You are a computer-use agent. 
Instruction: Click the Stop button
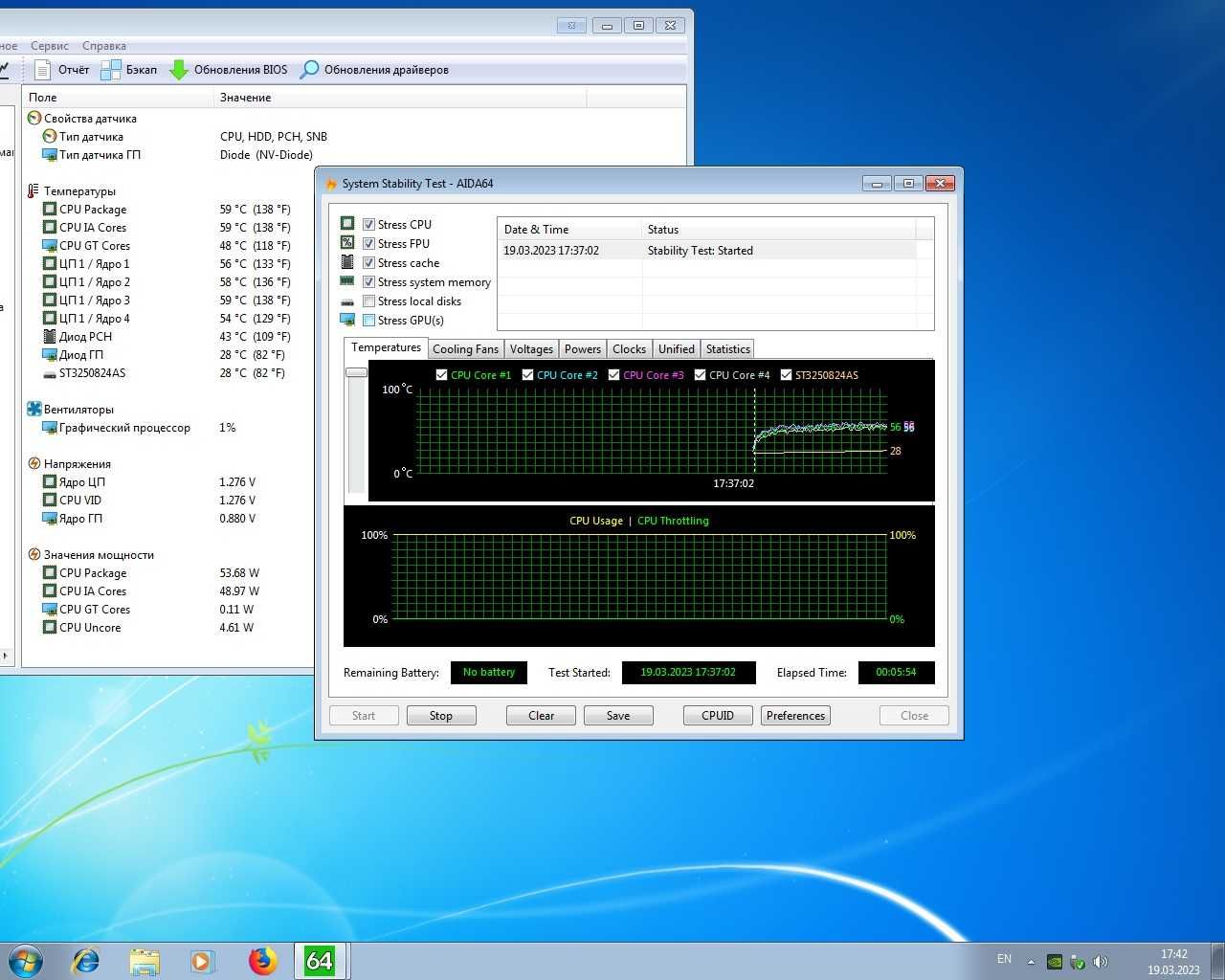(441, 716)
